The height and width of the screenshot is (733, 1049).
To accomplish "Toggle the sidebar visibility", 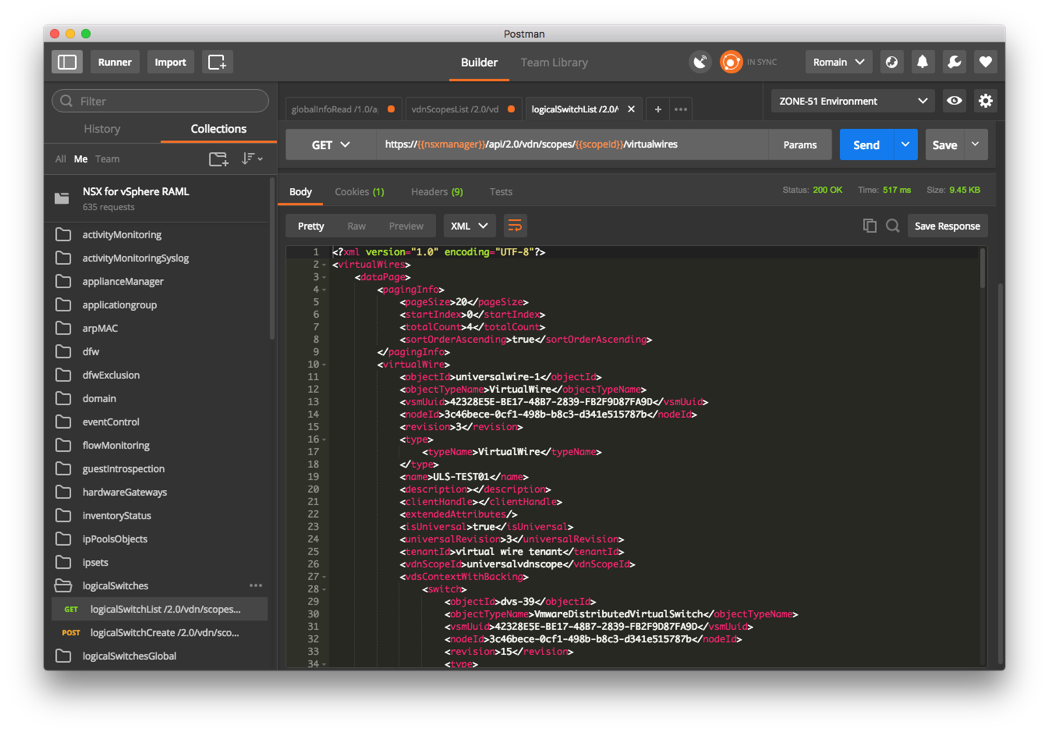I will 66,61.
